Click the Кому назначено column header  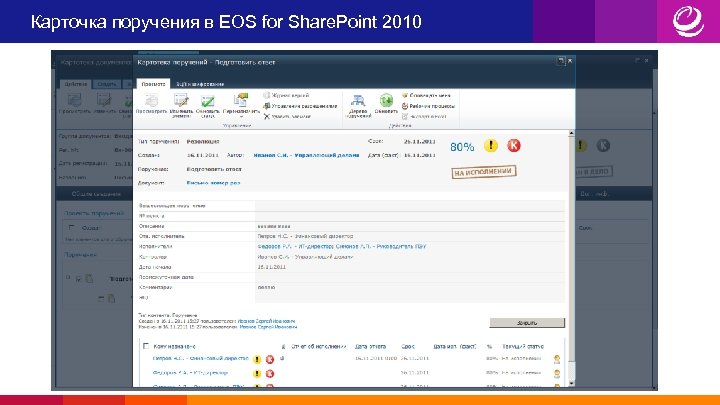pyautogui.click(x=174, y=346)
